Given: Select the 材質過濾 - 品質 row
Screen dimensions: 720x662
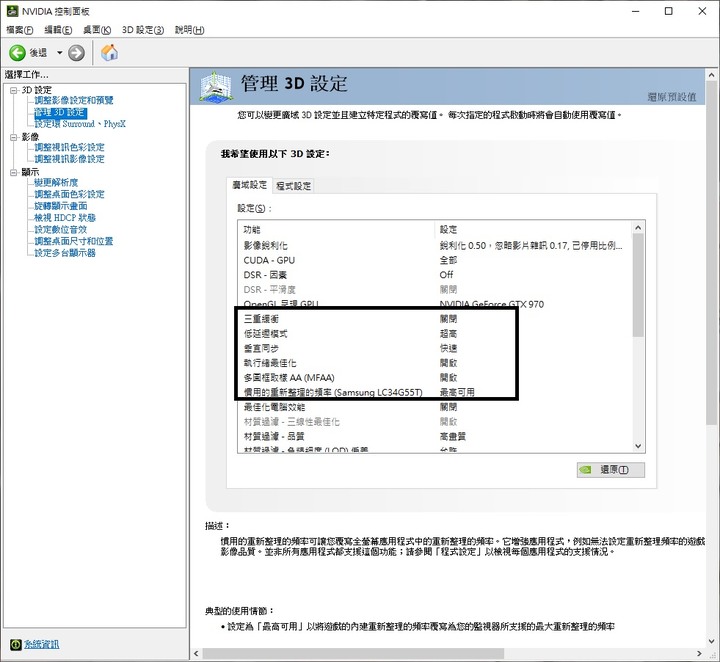Looking at the screenshot, I should [435, 437].
